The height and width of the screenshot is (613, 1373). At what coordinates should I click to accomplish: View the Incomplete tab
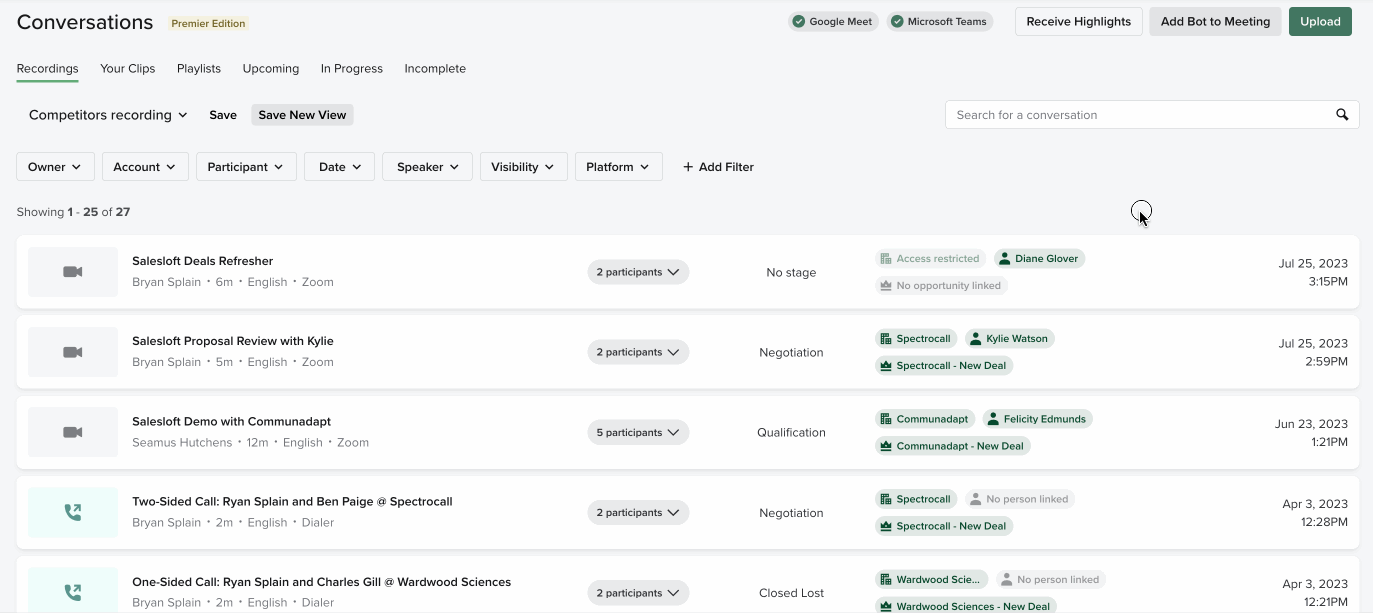point(435,69)
